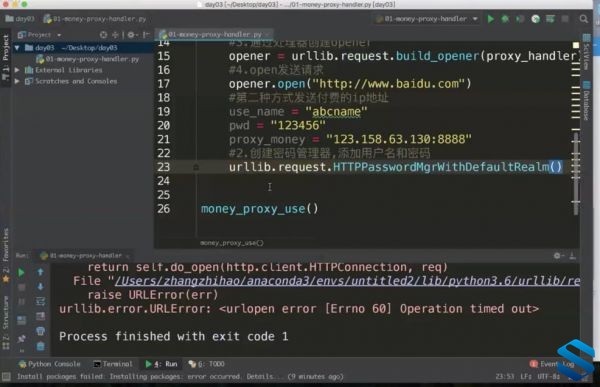Clear Run console with trash icon
Image resolution: width=600 pixels, height=387 pixels.
40,346
